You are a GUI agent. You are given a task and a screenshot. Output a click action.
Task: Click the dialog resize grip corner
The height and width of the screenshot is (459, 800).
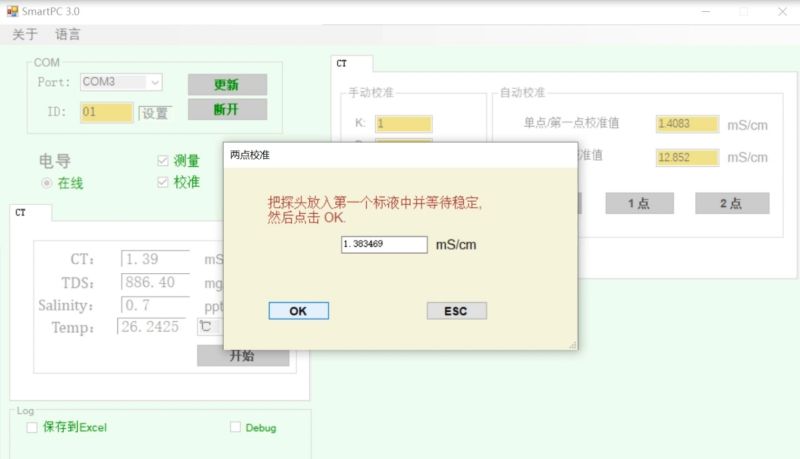point(572,345)
